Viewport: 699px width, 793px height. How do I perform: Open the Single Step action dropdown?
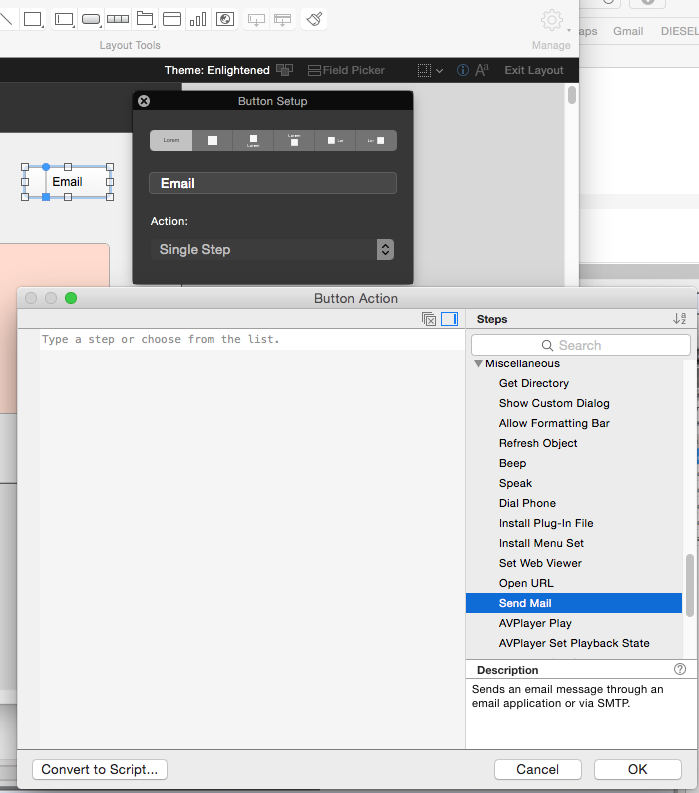pyautogui.click(x=272, y=249)
